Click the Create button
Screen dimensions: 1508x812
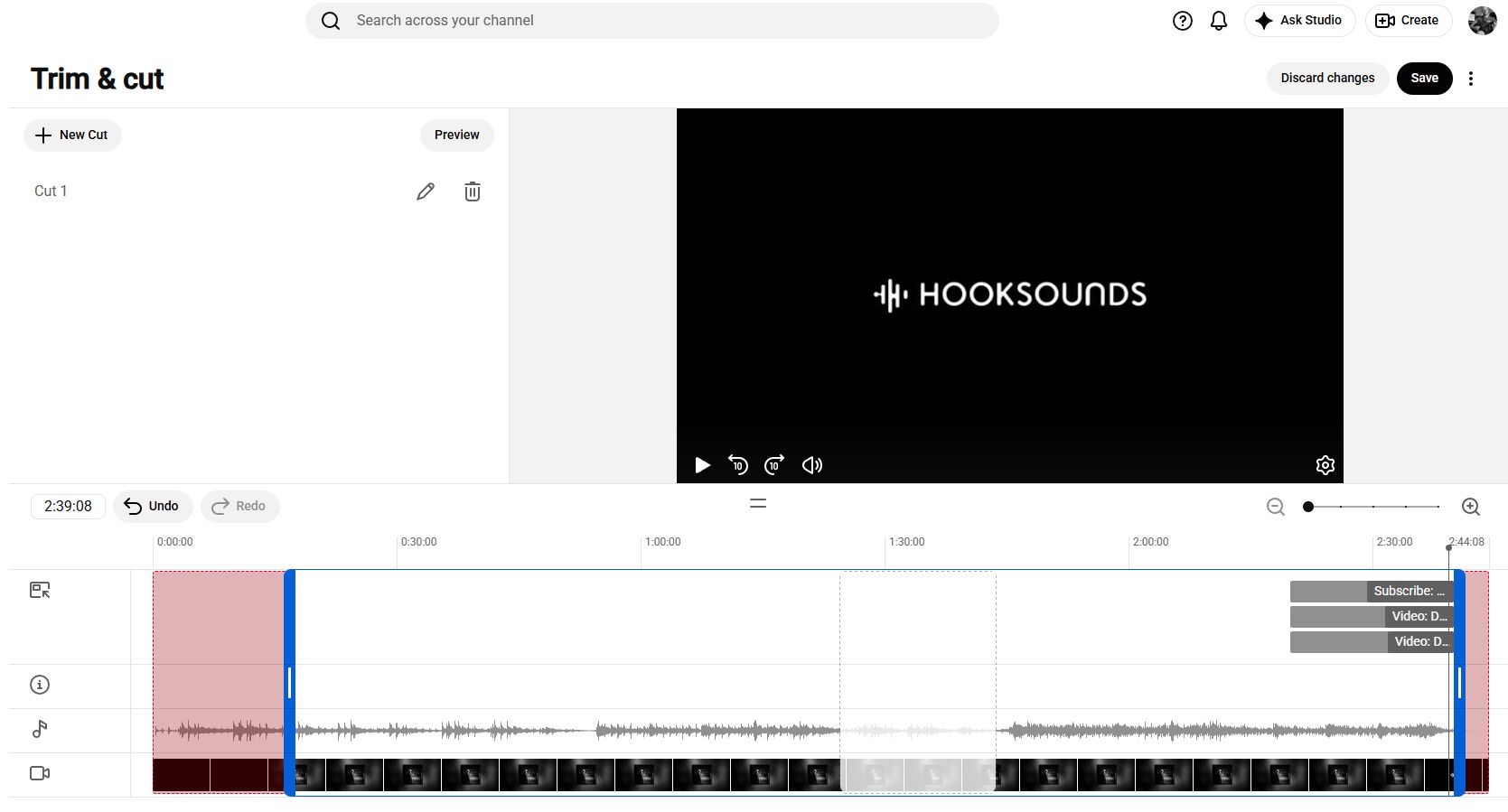[1408, 21]
